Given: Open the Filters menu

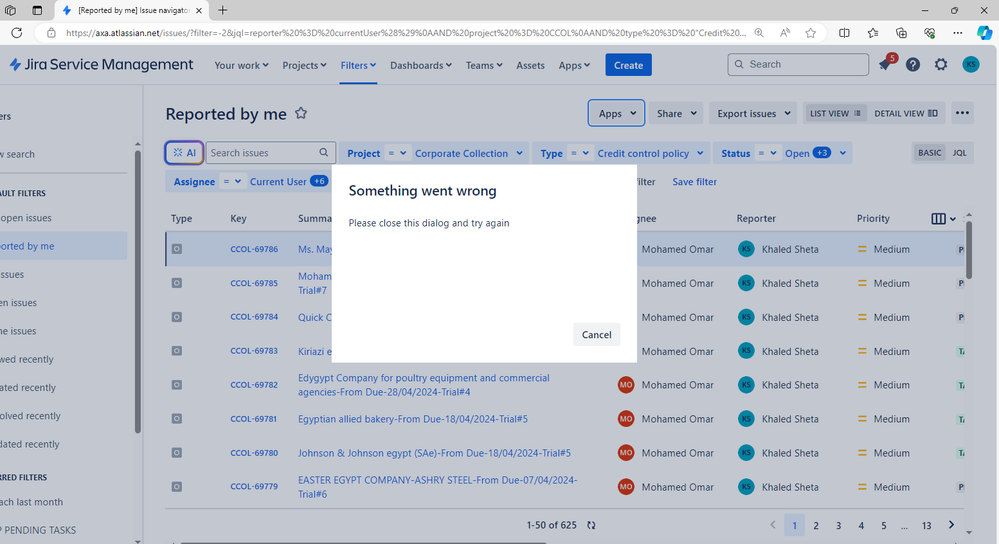Looking at the screenshot, I should point(358,65).
